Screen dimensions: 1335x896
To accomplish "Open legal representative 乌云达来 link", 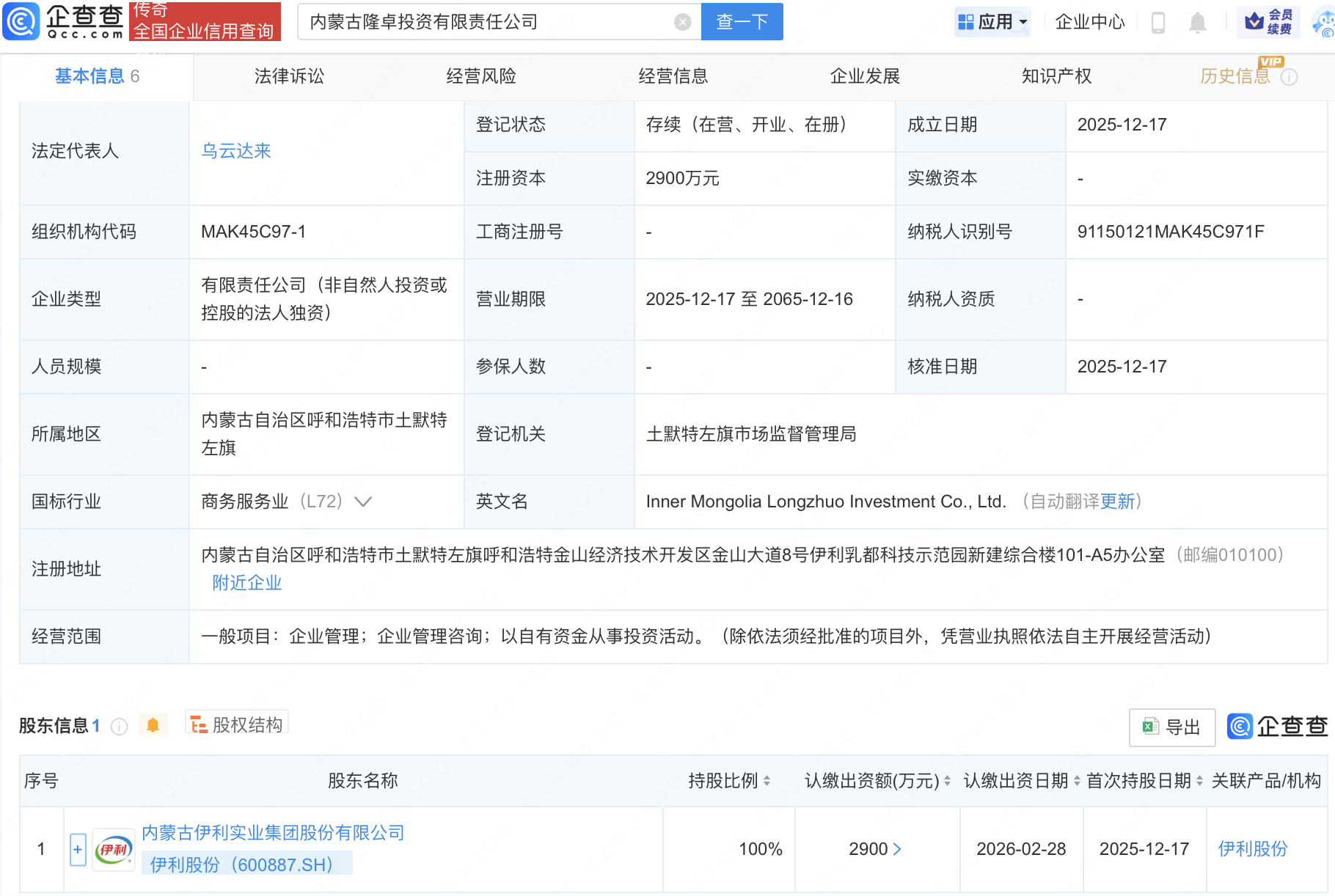I will click(x=236, y=151).
